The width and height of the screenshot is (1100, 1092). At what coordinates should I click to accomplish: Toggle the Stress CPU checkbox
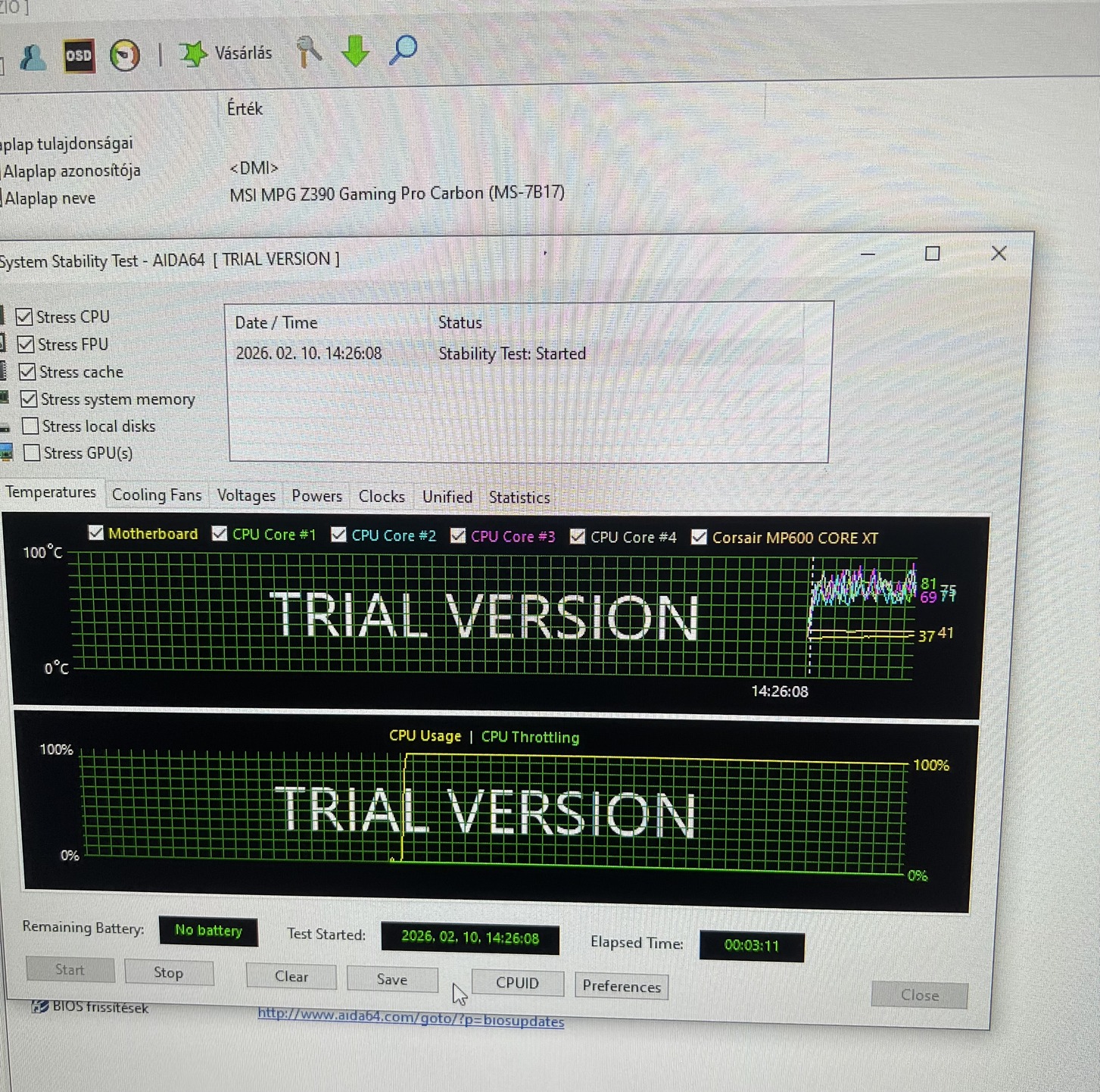24,317
